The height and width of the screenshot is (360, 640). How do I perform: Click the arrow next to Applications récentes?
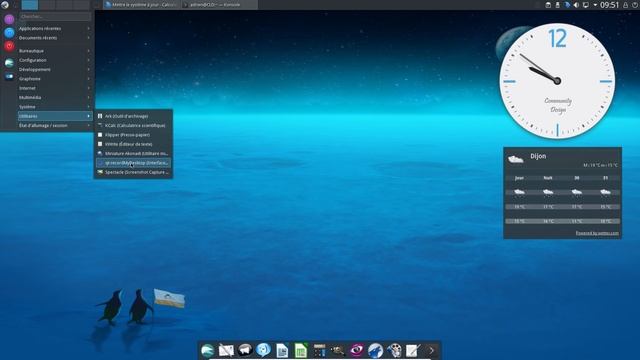(x=89, y=29)
